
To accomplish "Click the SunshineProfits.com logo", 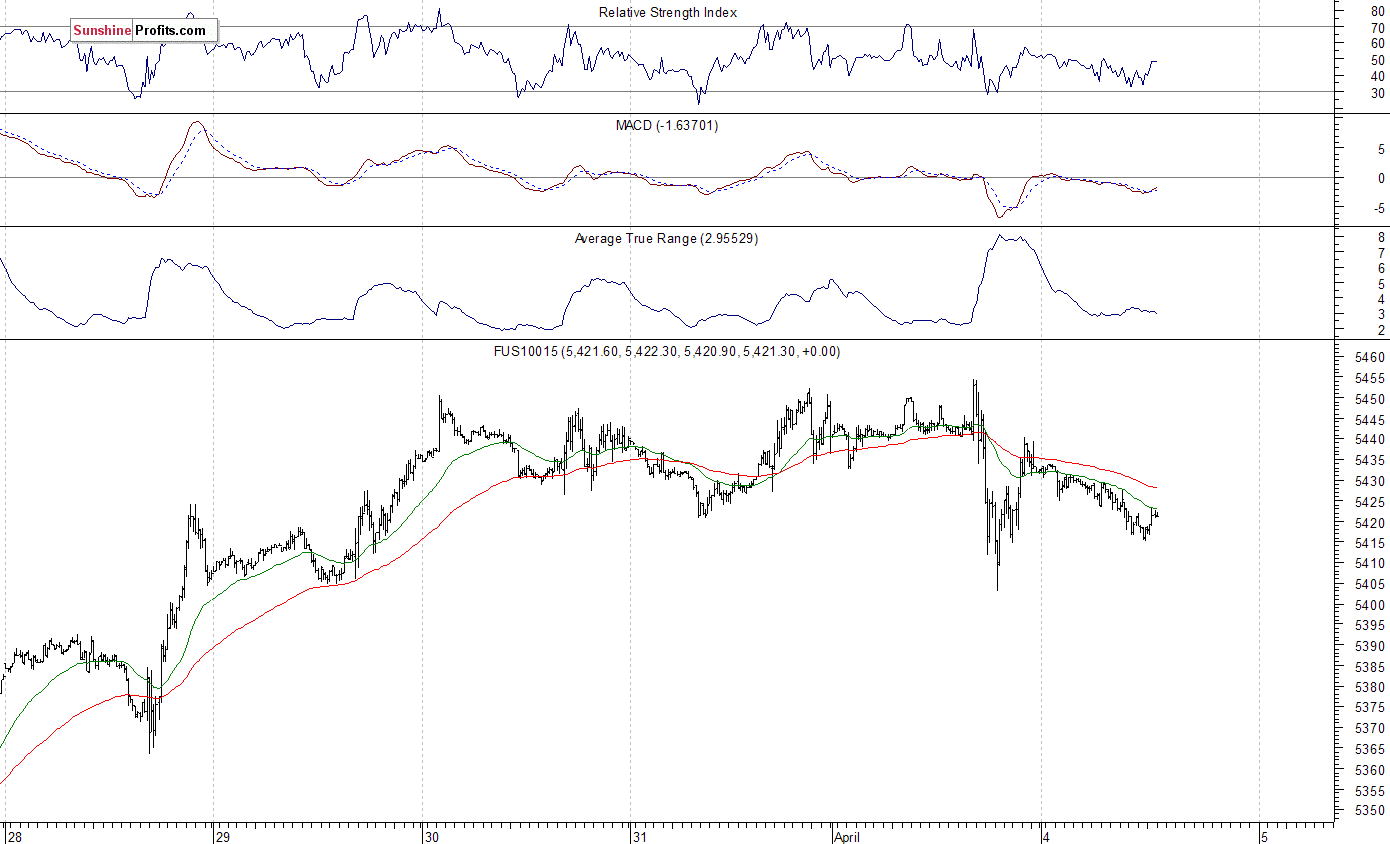I will pyautogui.click(x=143, y=30).
